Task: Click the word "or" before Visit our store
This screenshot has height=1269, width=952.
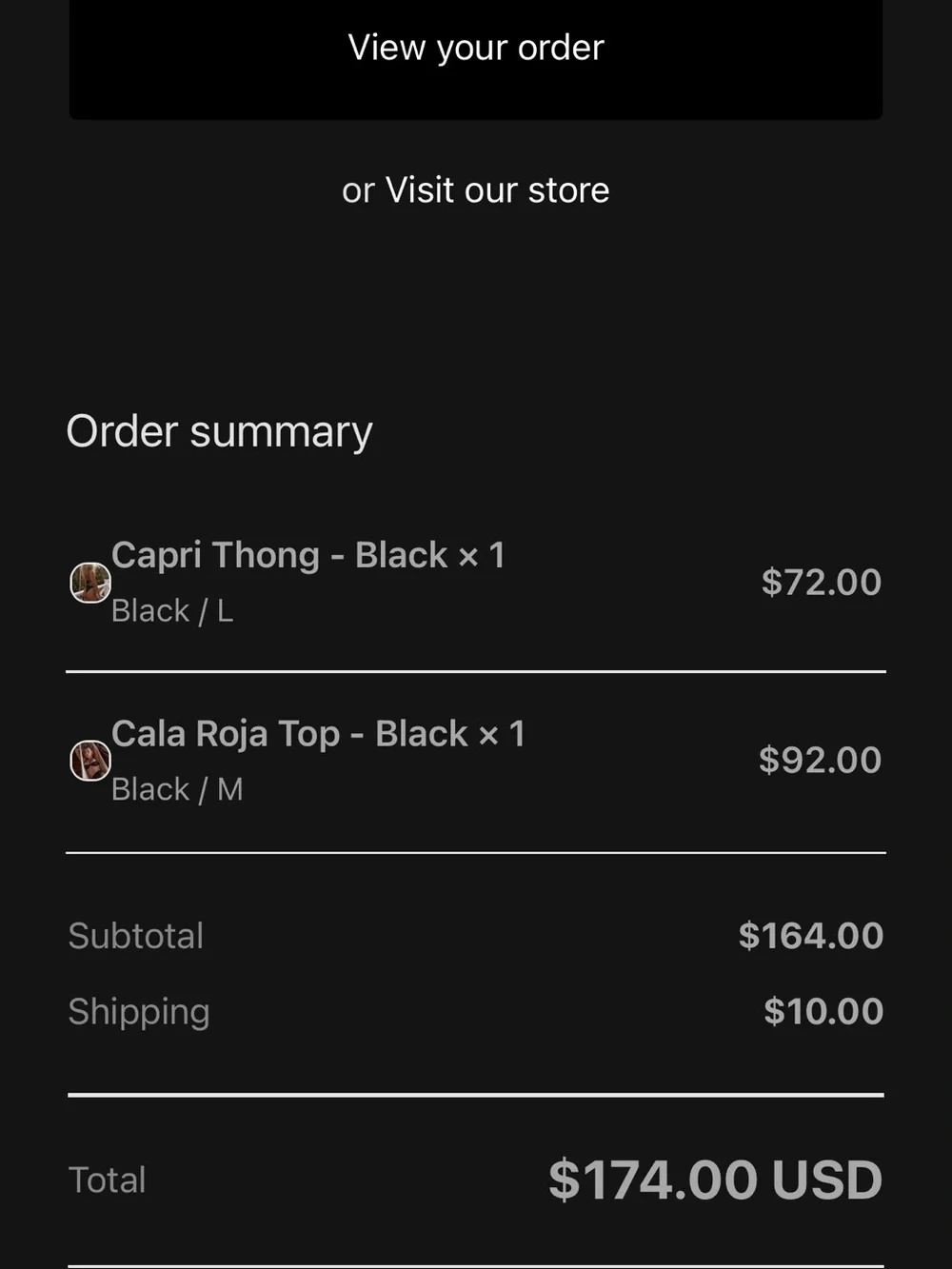Action: [359, 191]
